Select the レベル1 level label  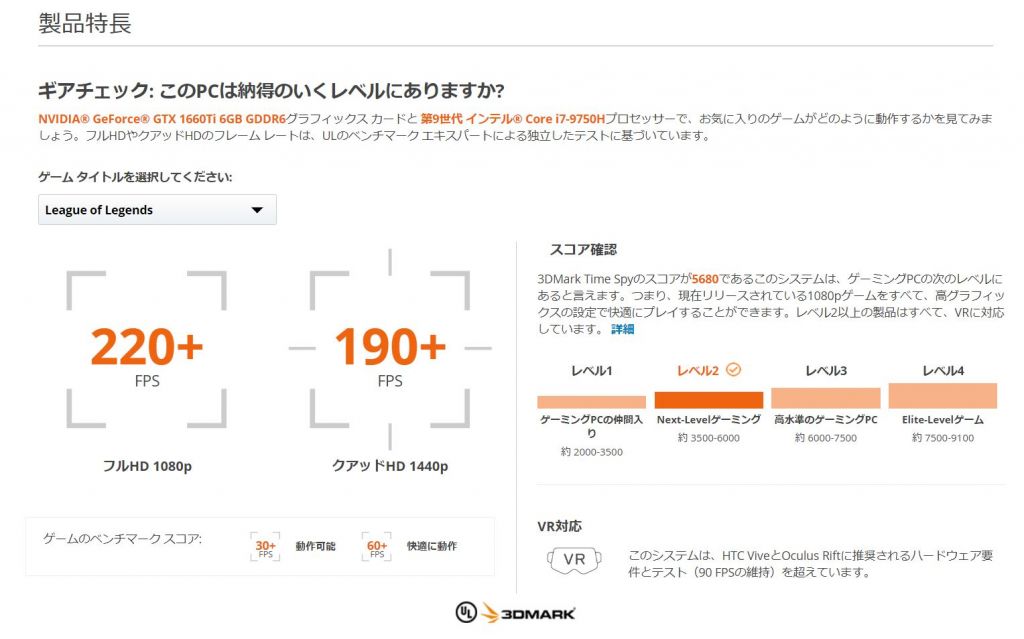click(x=592, y=371)
